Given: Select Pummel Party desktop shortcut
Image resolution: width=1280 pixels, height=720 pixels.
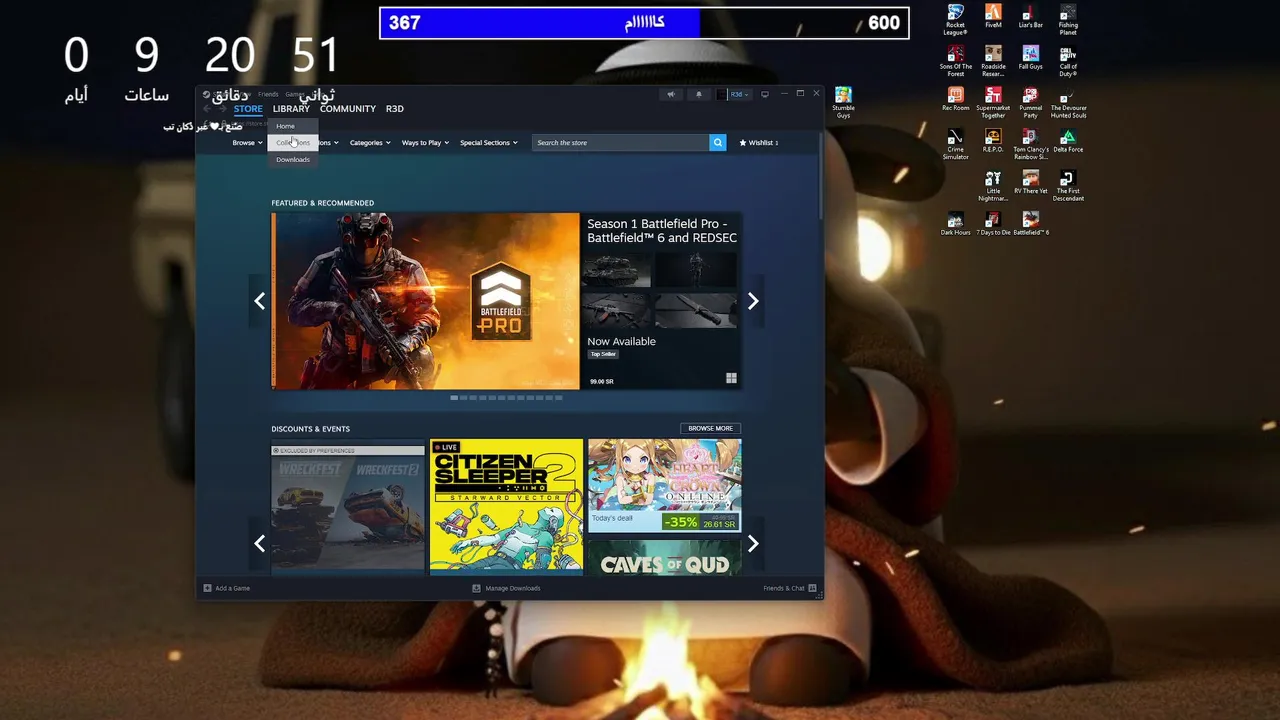Looking at the screenshot, I should click(x=1030, y=103).
